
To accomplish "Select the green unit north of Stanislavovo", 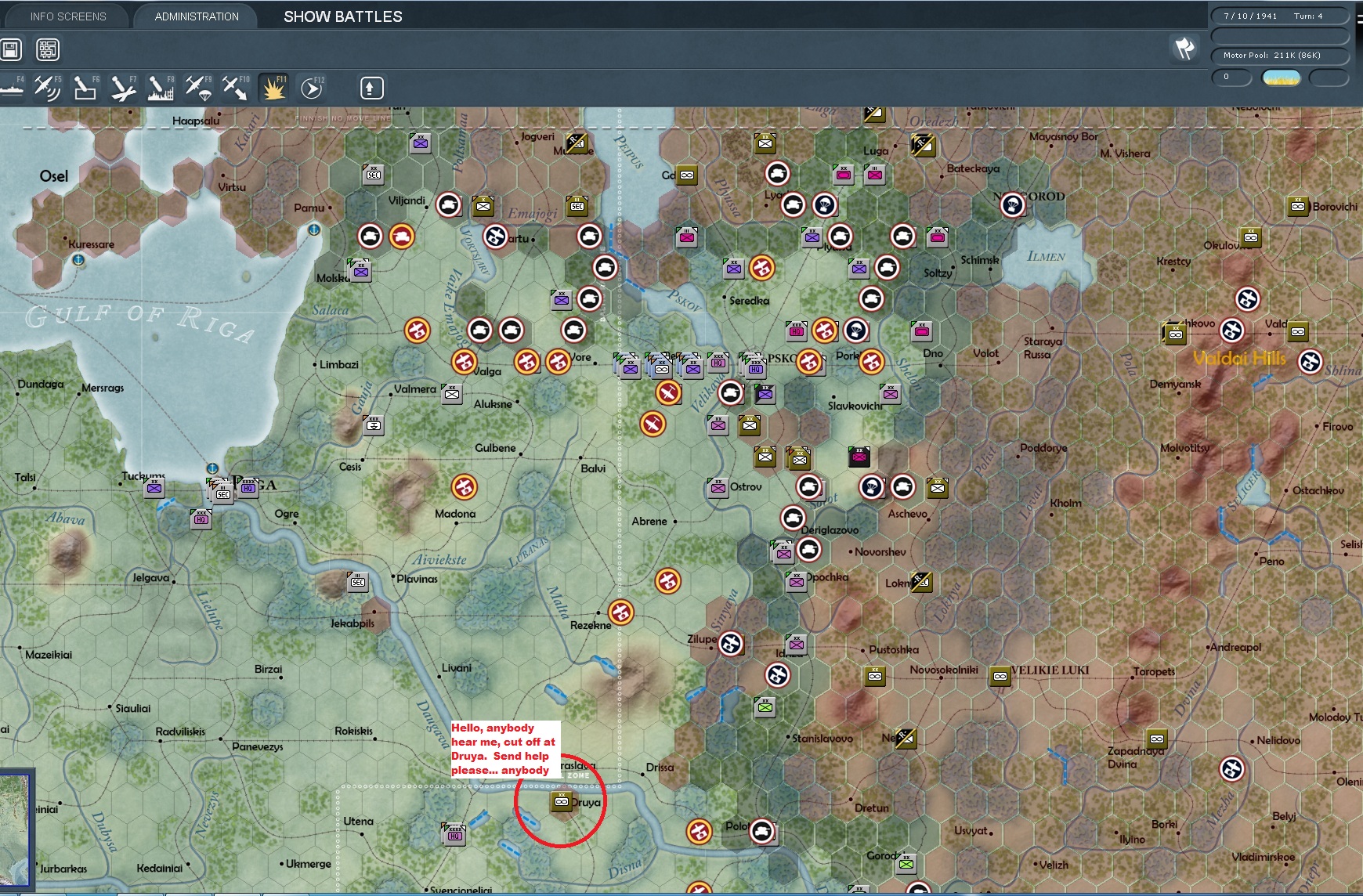I will pyautogui.click(x=765, y=707).
